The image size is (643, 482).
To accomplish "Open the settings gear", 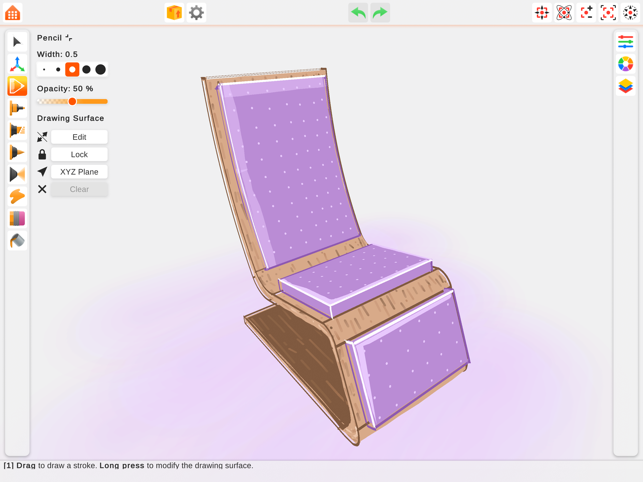I will pyautogui.click(x=196, y=13).
